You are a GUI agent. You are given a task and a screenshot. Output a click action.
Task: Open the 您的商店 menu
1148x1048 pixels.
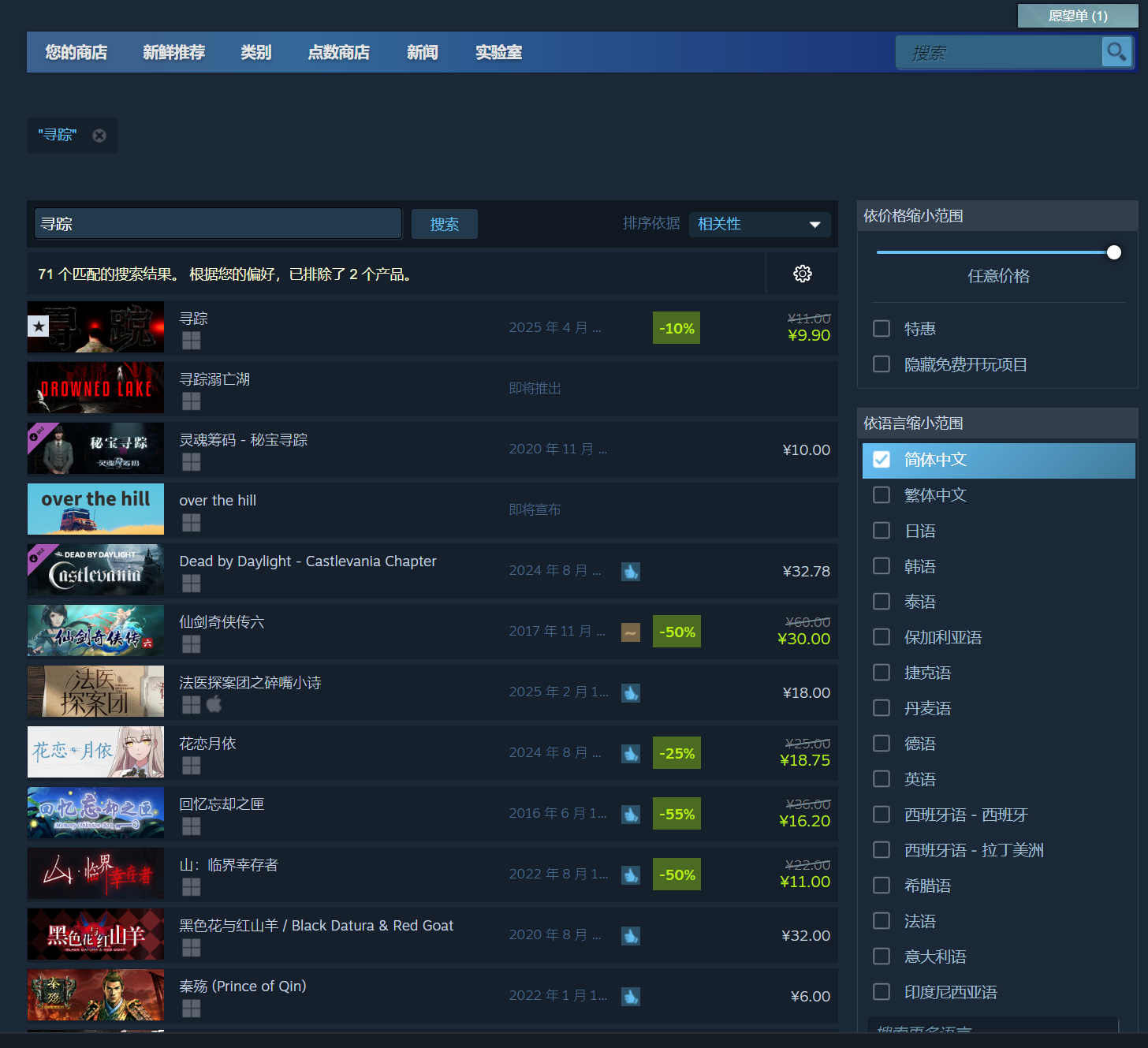point(76,52)
